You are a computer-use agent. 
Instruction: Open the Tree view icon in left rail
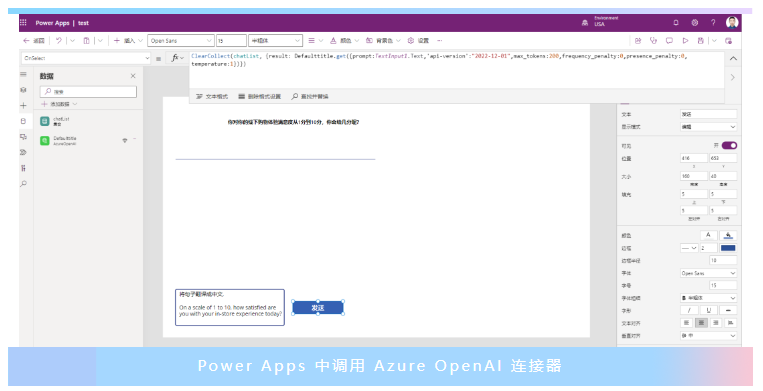click(x=23, y=90)
